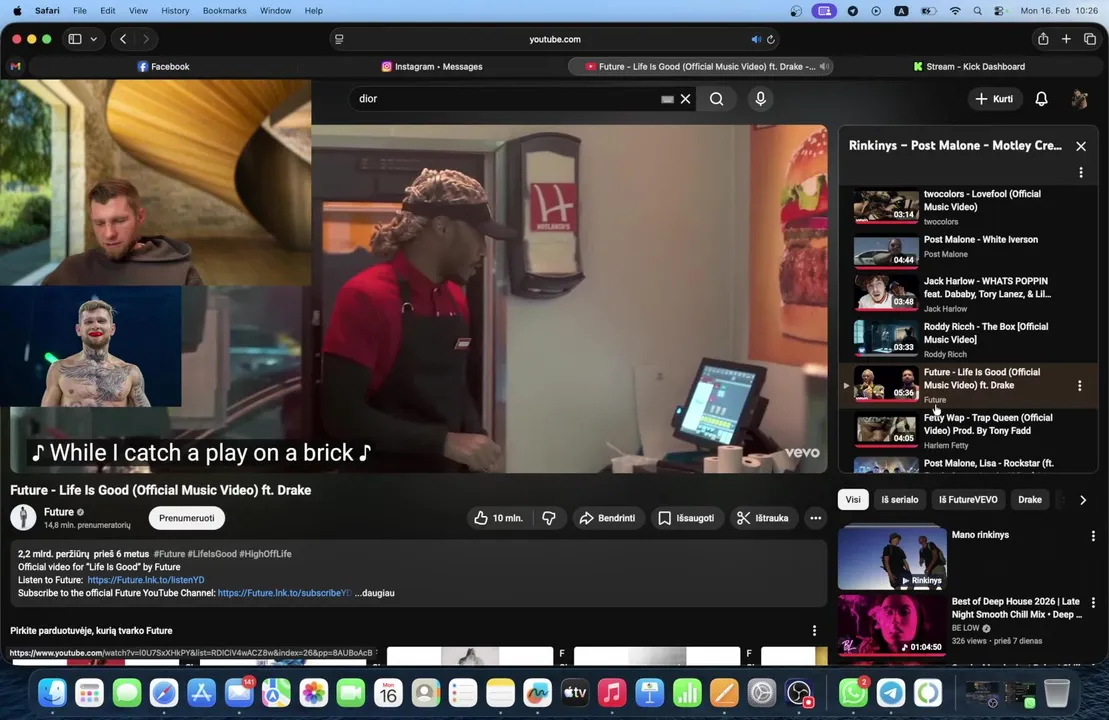Expand description with ...daugiau
1109x720 pixels.
pyautogui.click(x=375, y=593)
